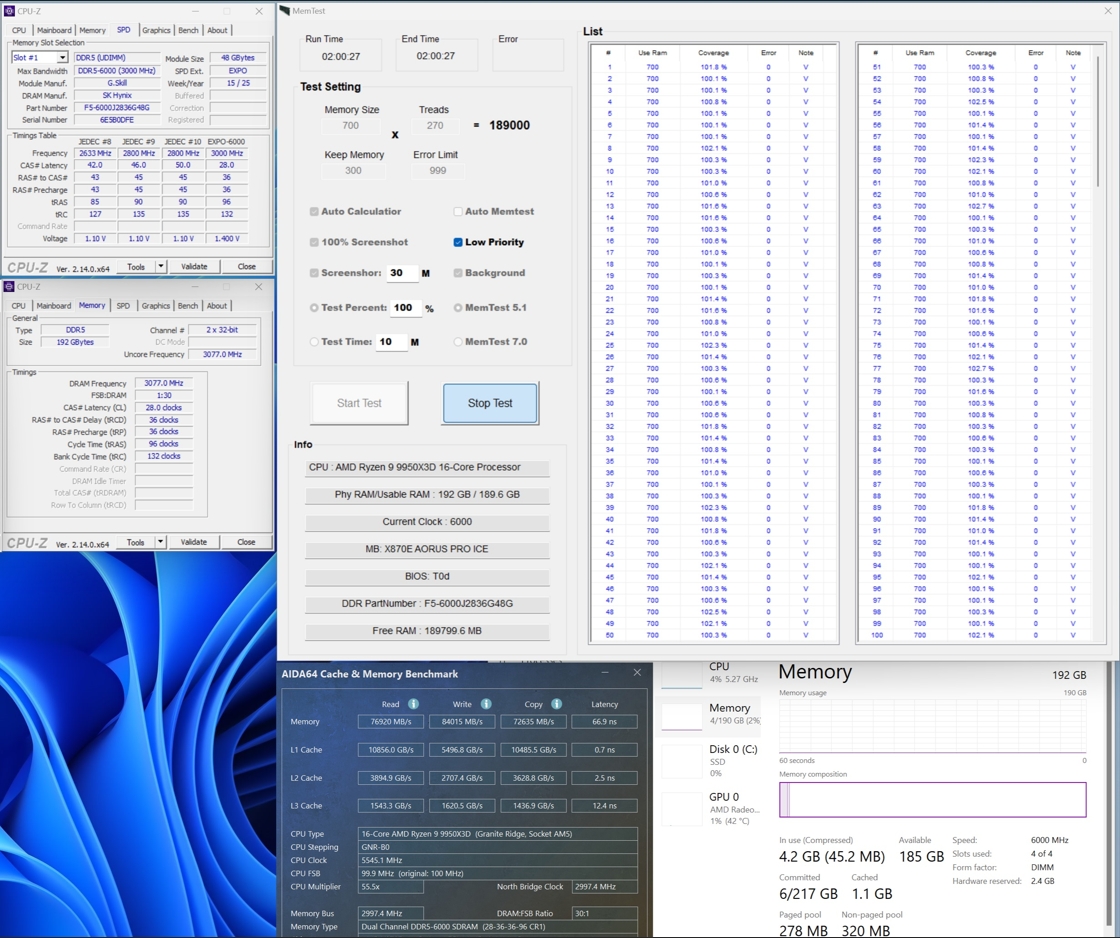Screen dimensions: 1120x938
Task: Click the Keep Memory input field
Action: pos(354,171)
